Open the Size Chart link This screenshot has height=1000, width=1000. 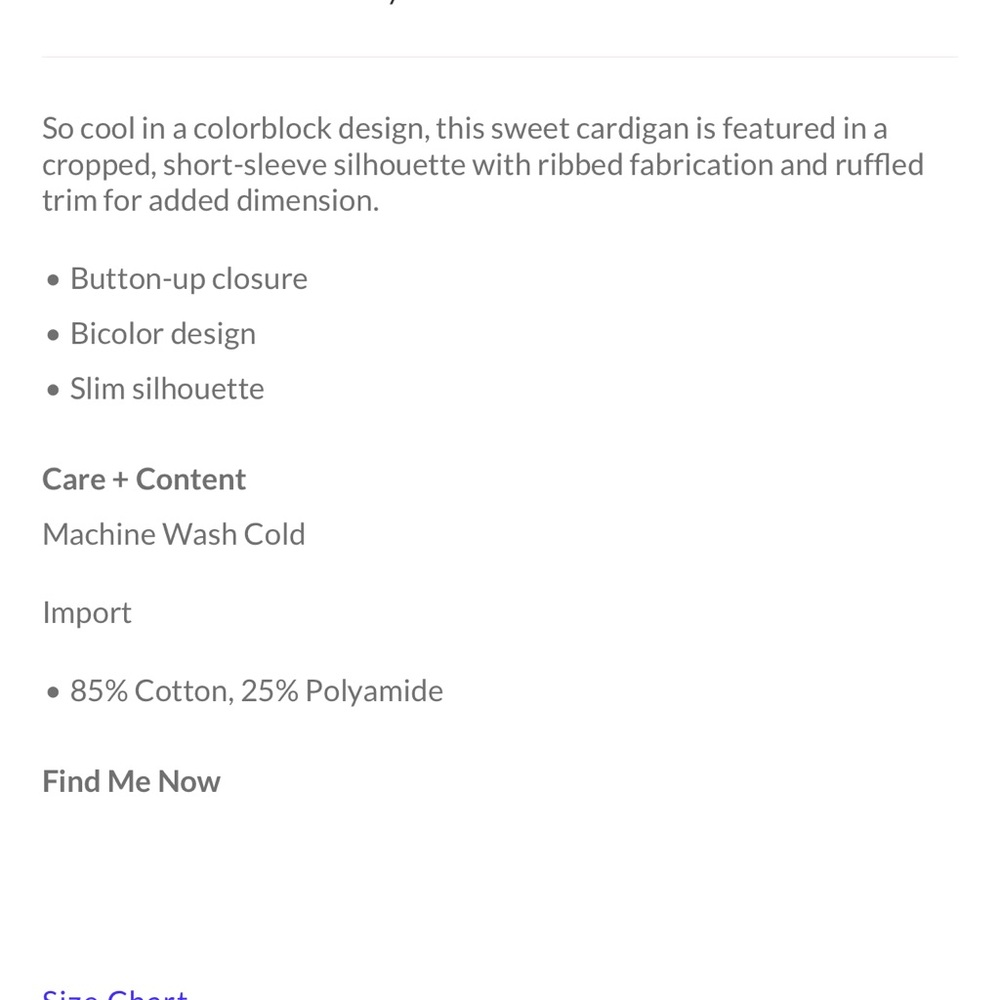click(x=115, y=994)
